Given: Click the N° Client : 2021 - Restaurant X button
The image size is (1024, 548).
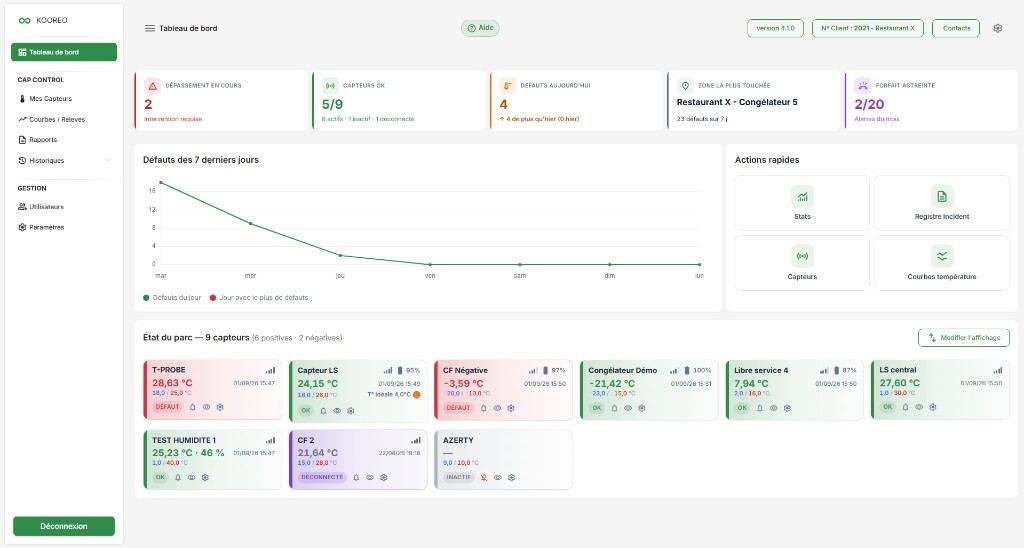Looking at the screenshot, I should coord(868,28).
